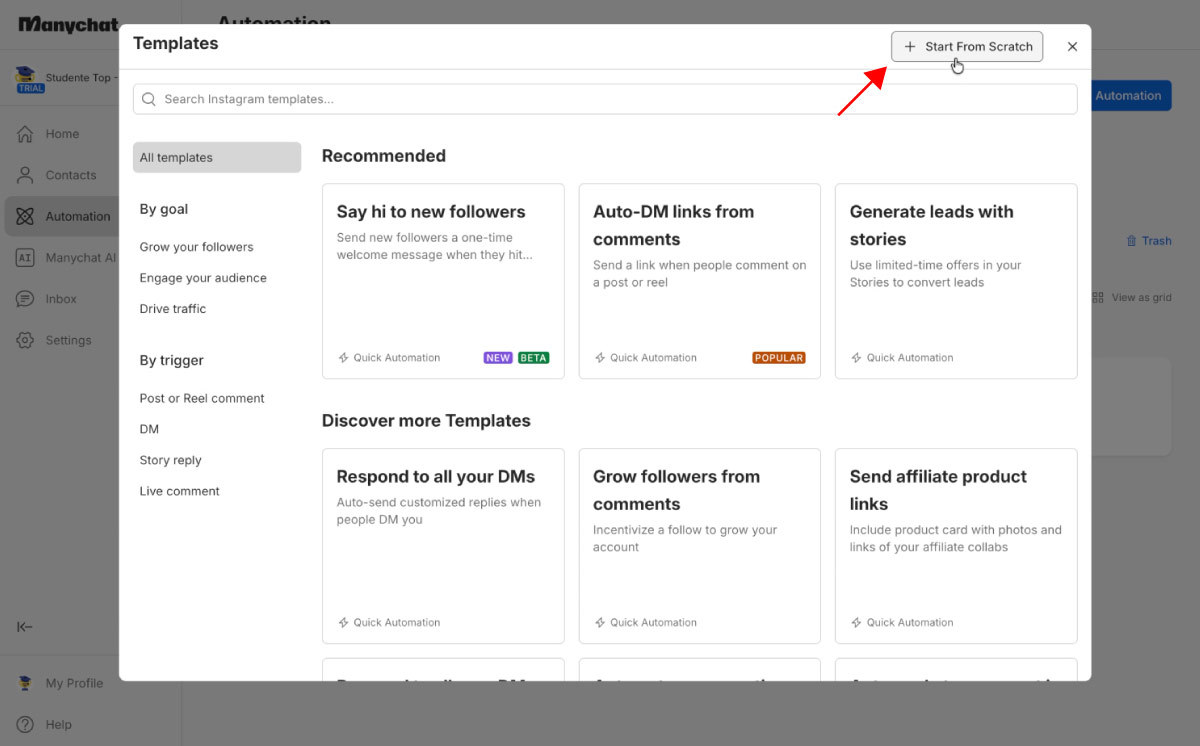Click the Home text in the sidebar

tap(62, 134)
